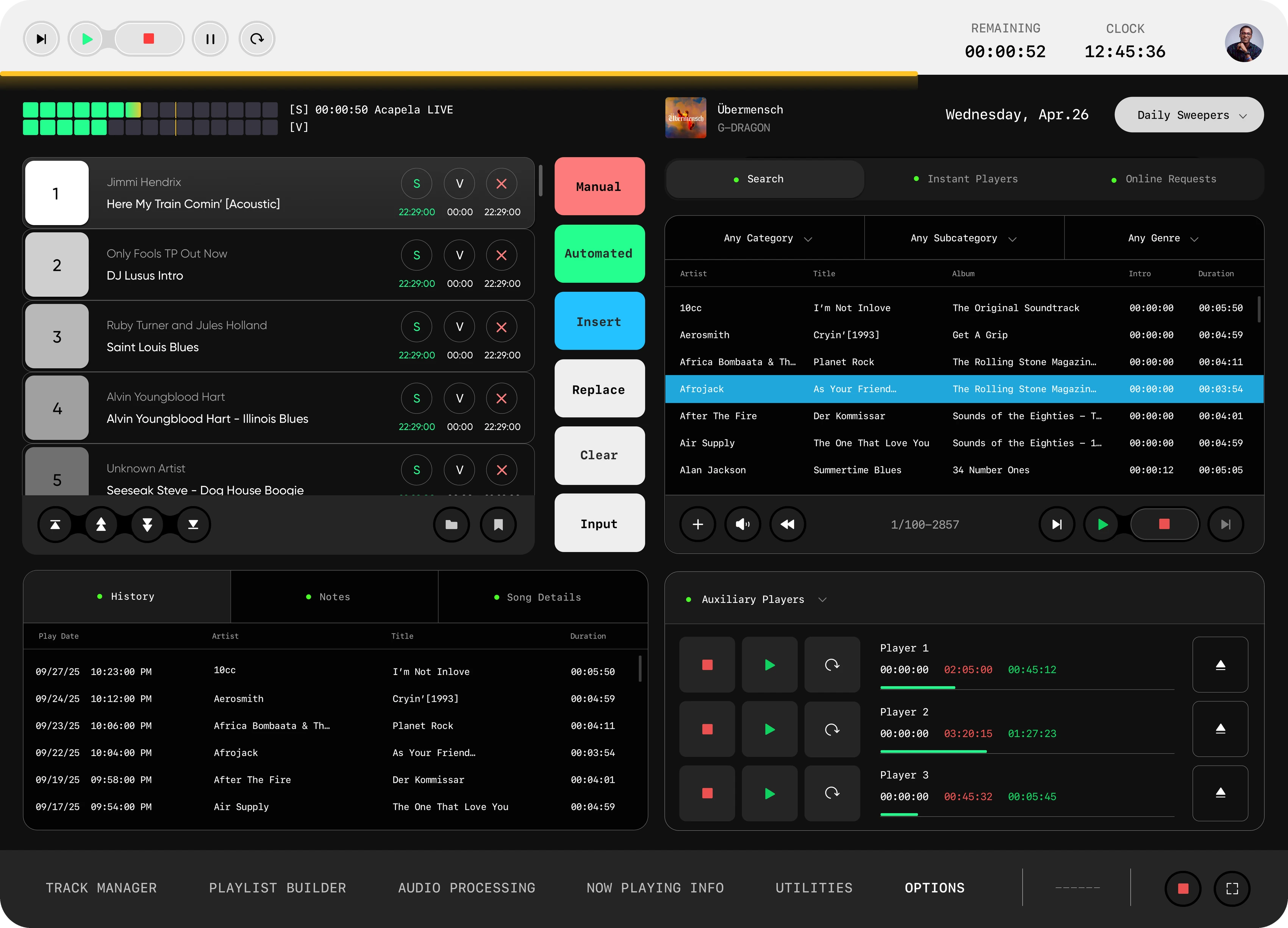
Task: Open the Daily Sweepers dropdown
Action: (x=1189, y=115)
